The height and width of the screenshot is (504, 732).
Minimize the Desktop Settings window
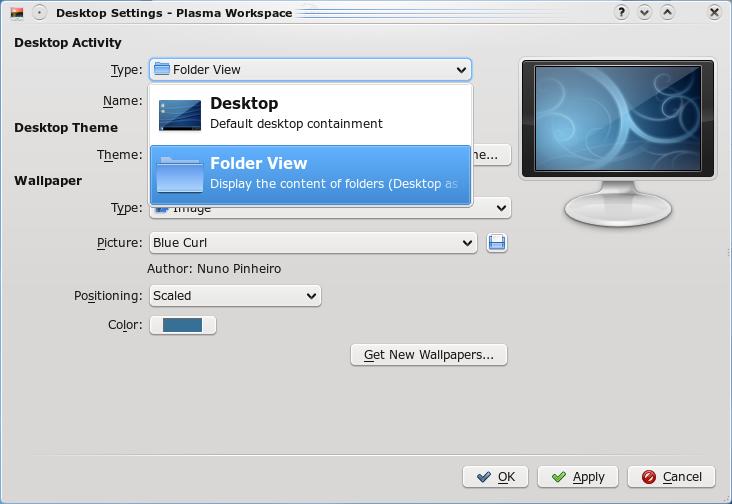[x=645, y=13]
